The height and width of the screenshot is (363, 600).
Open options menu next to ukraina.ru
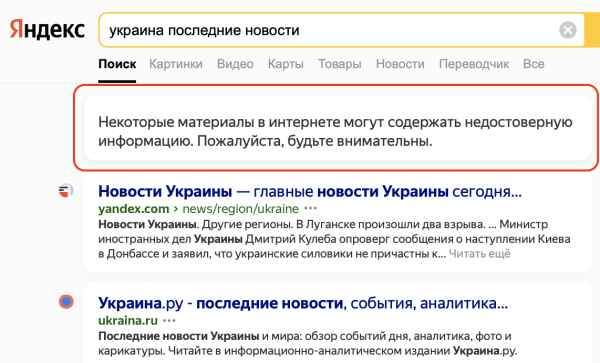tap(169, 321)
